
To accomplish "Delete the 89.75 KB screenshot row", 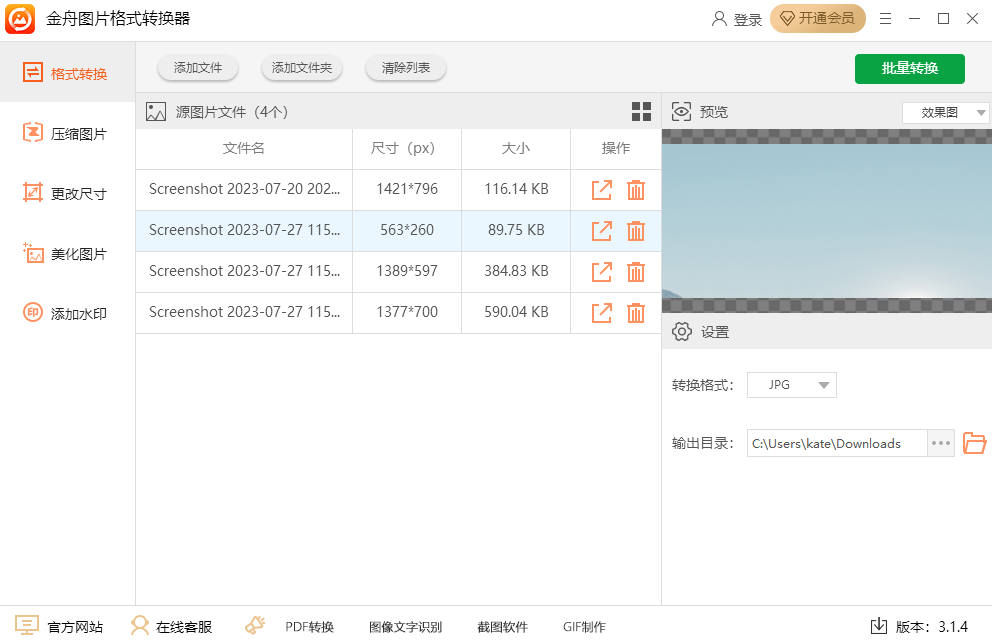I will click(x=636, y=231).
